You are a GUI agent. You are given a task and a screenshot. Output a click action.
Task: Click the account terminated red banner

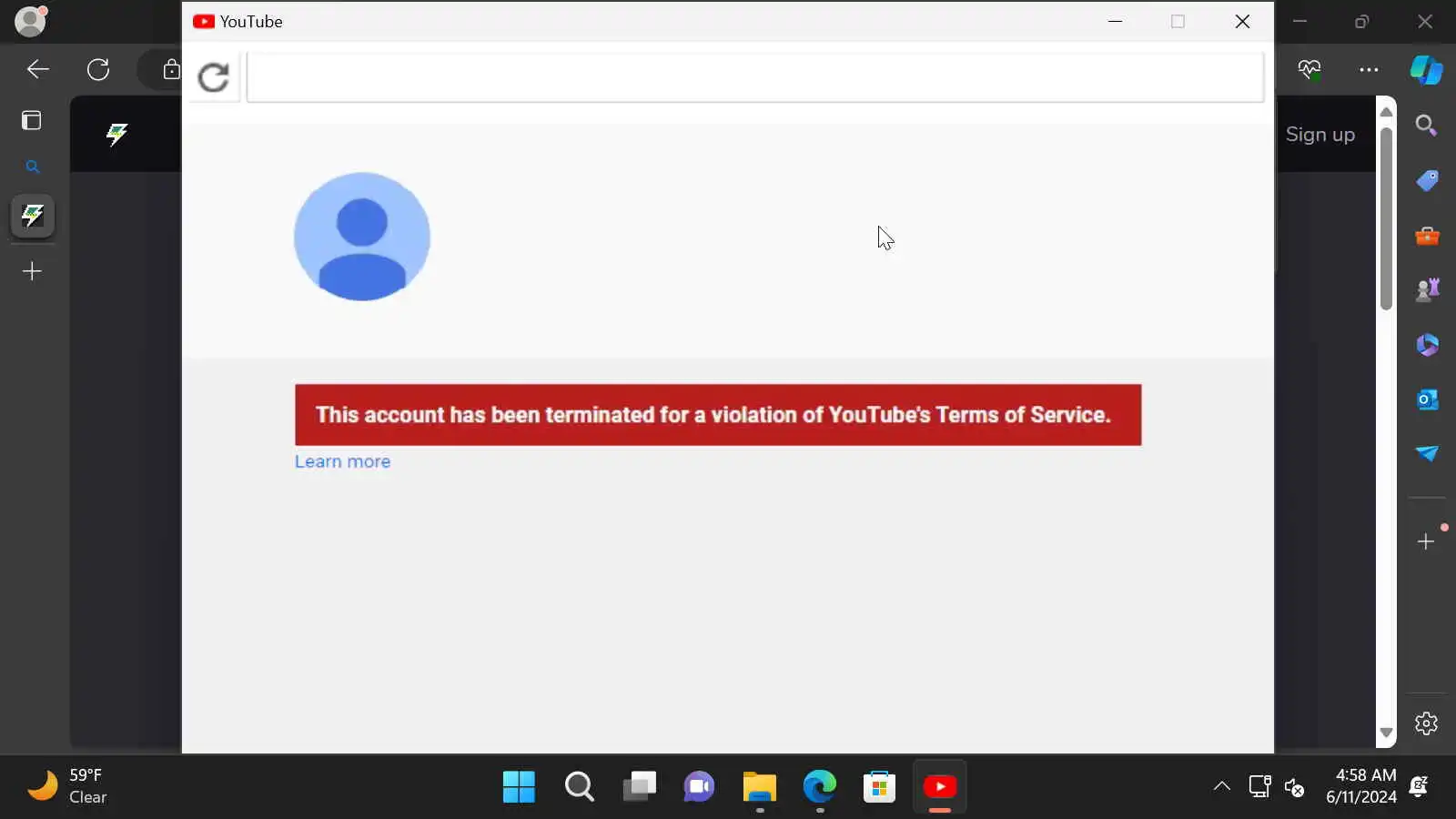pyautogui.click(x=718, y=415)
